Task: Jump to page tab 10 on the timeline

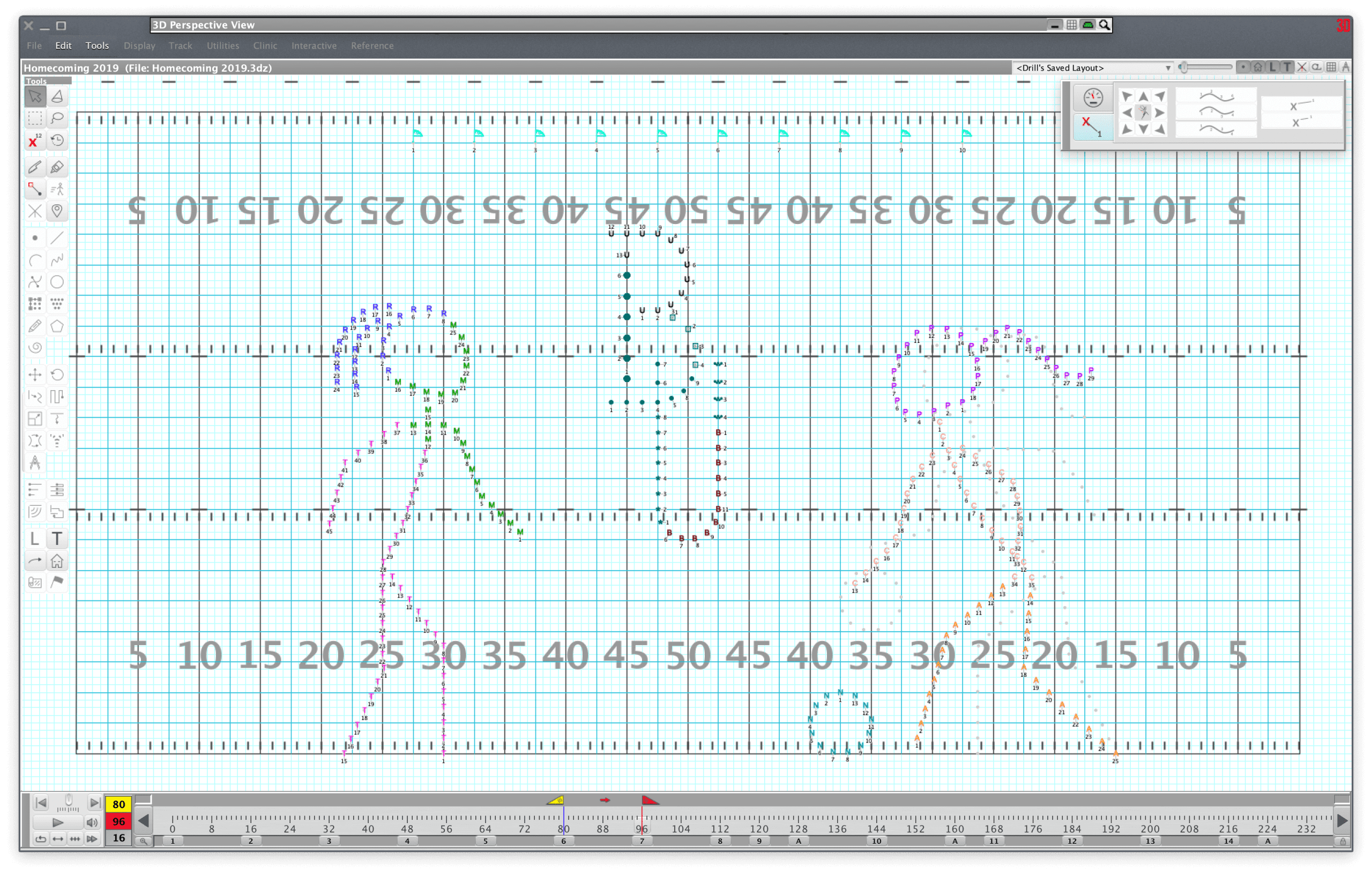Action: (876, 841)
